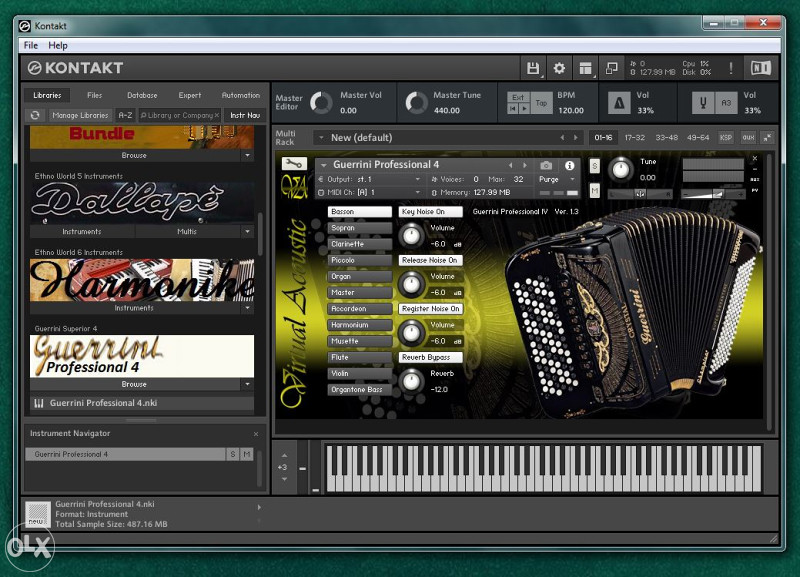The height and width of the screenshot is (577, 800).
Task: Click the exclamation panic button
Action: [x=731, y=68]
